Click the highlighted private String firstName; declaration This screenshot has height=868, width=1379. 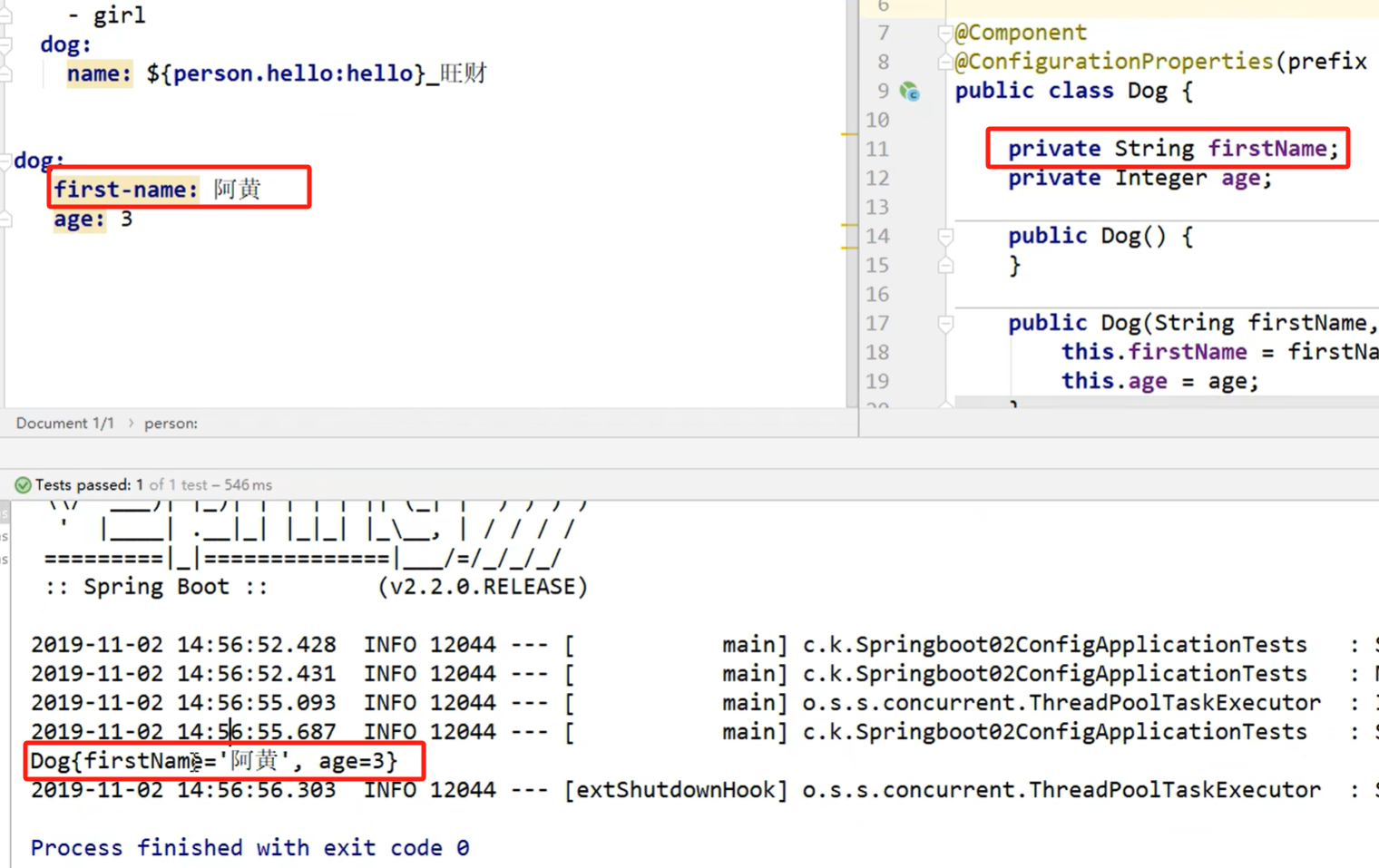[x=1170, y=148]
